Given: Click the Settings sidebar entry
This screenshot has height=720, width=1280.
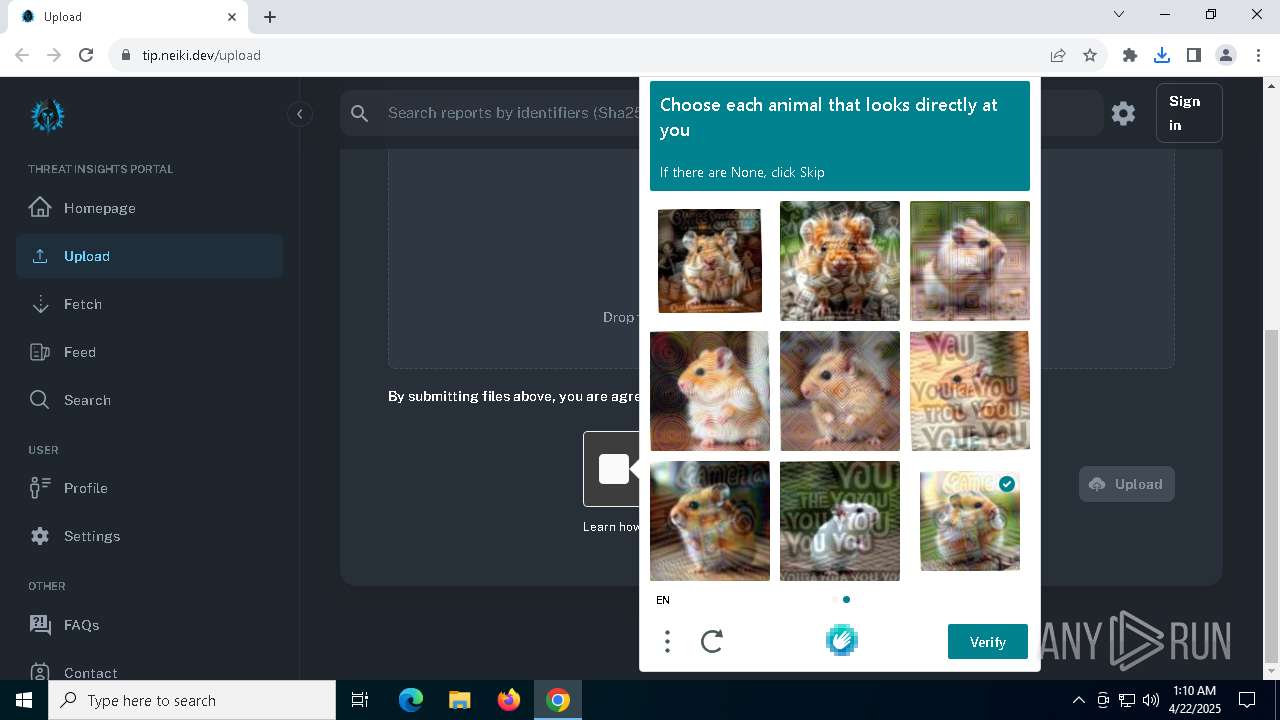Looking at the screenshot, I should 150,536.
